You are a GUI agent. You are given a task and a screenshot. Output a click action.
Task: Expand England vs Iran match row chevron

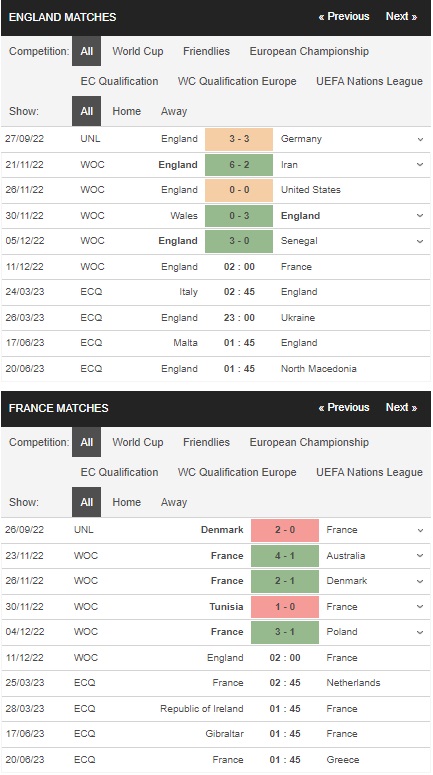pos(420,165)
